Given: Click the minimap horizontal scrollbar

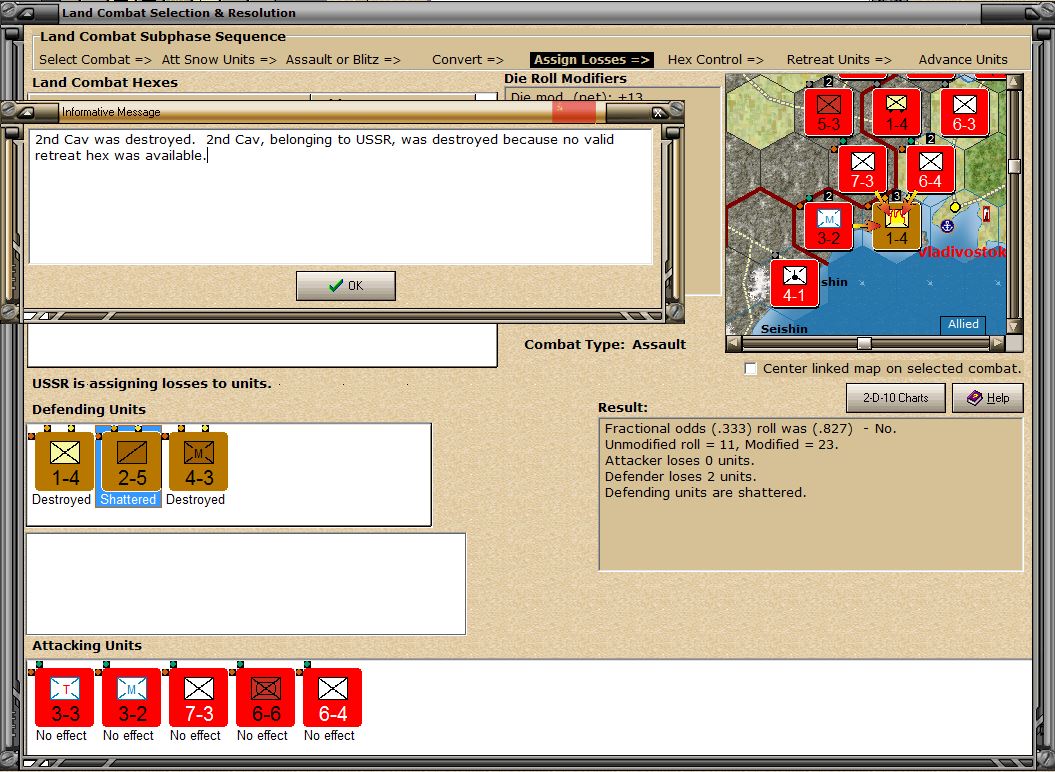Looking at the screenshot, I should click(x=862, y=344).
